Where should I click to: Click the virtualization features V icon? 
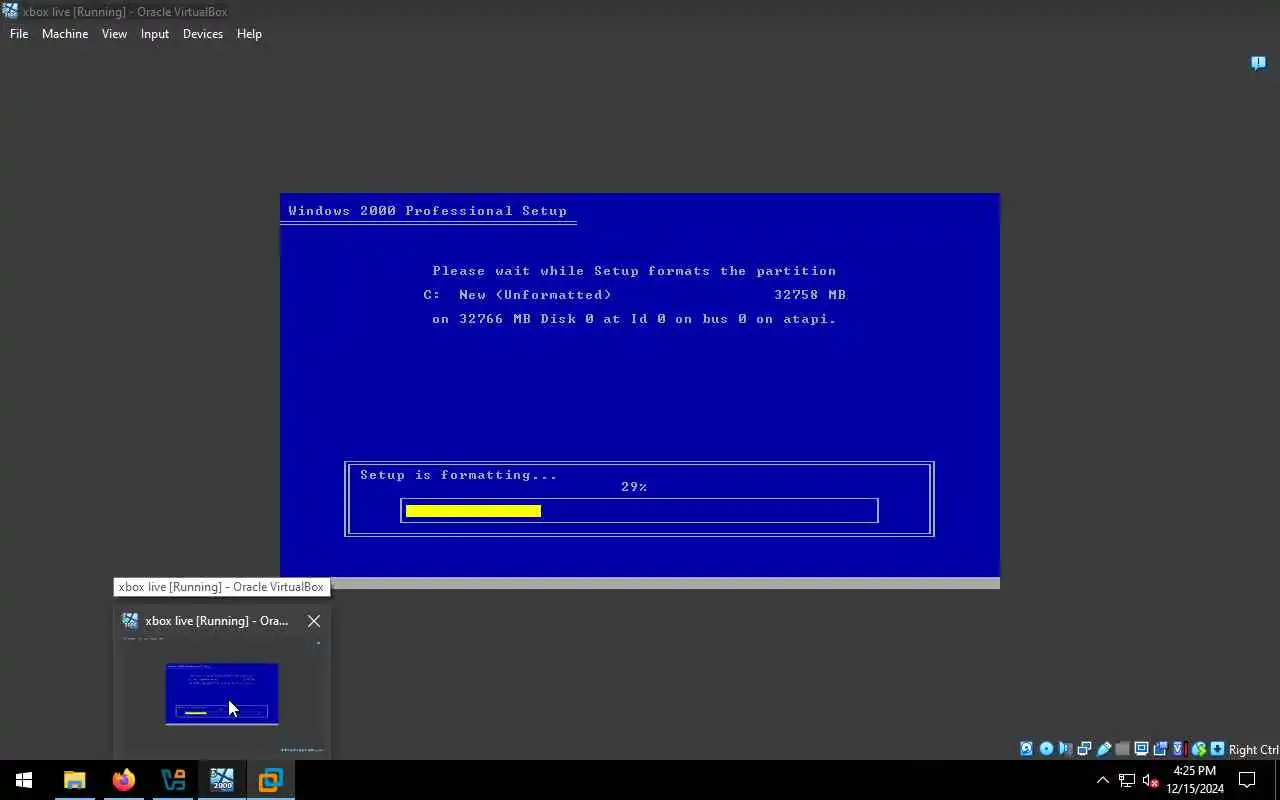coord(1179,749)
